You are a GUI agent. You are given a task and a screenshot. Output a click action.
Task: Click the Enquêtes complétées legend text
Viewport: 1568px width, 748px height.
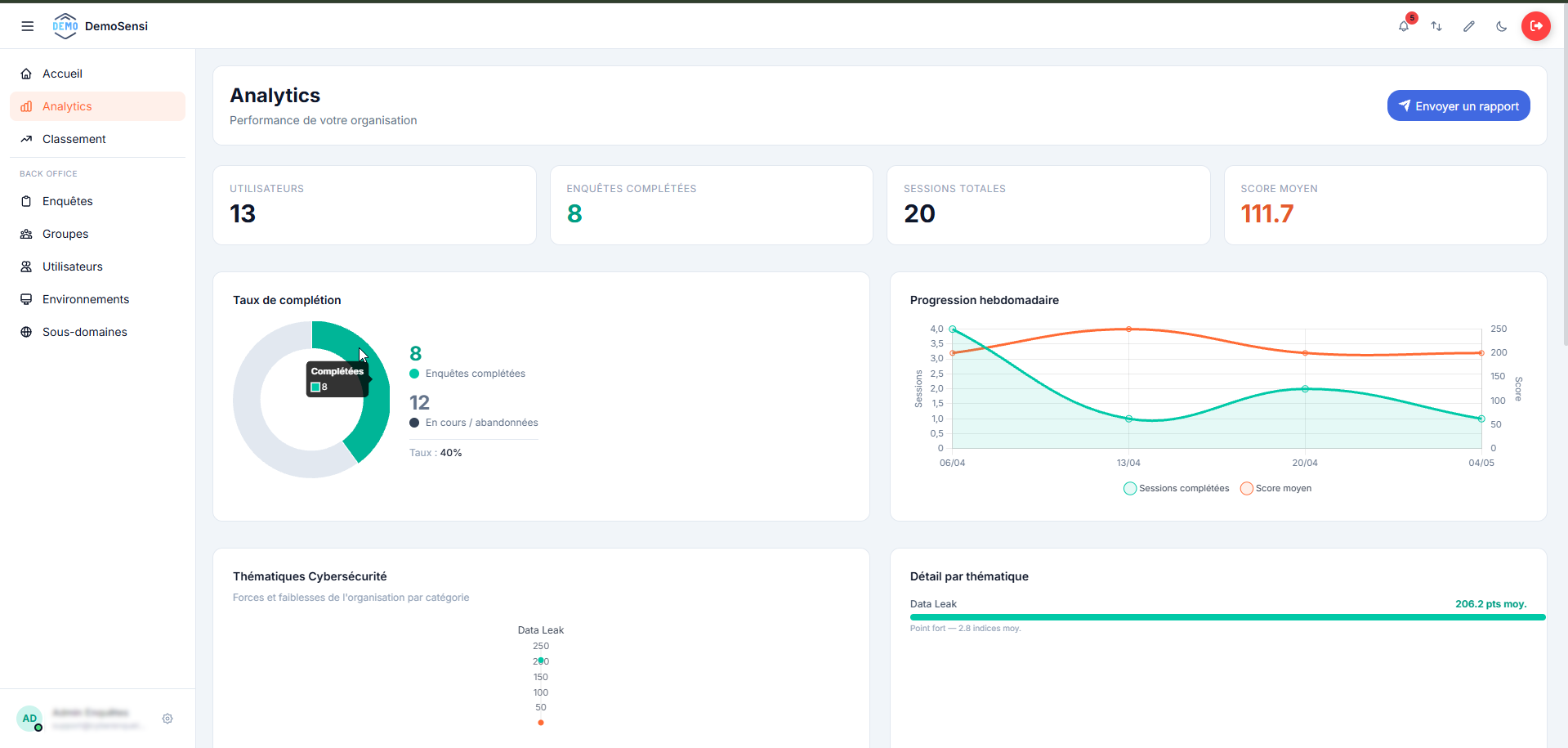click(476, 374)
